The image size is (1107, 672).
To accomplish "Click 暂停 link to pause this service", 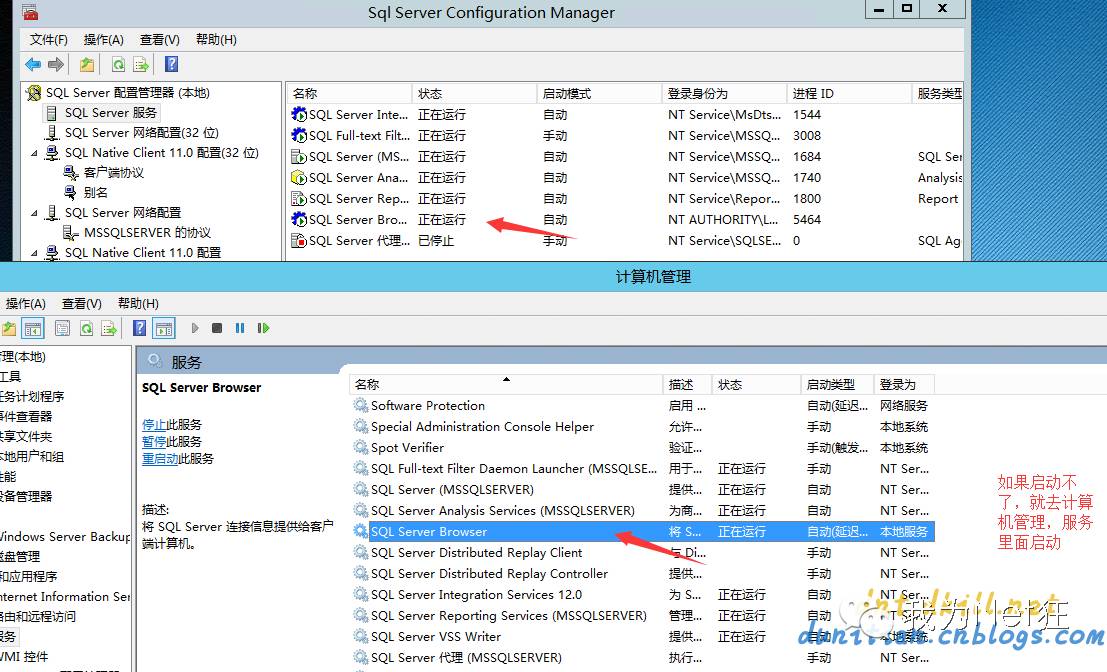I will pyautogui.click(x=154, y=442).
